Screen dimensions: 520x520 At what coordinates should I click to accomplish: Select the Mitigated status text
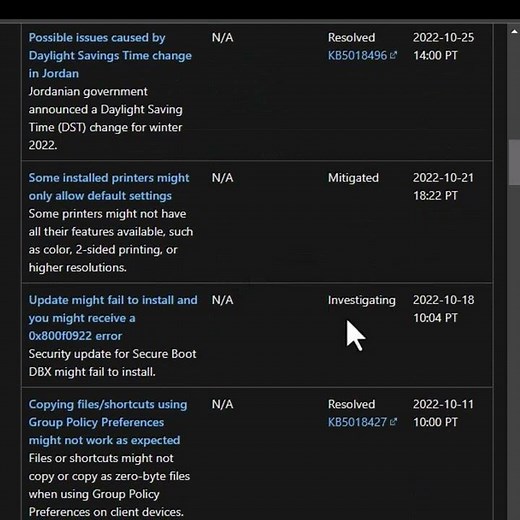point(353,178)
